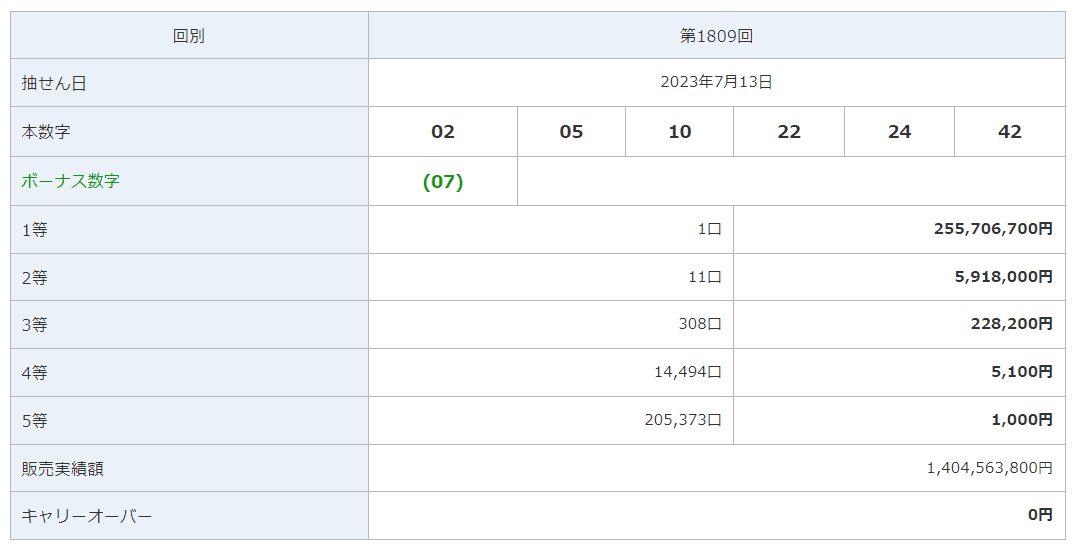Click the 4等 winner count 14,494口
The height and width of the screenshot is (553, 1079).
[687, 372]
